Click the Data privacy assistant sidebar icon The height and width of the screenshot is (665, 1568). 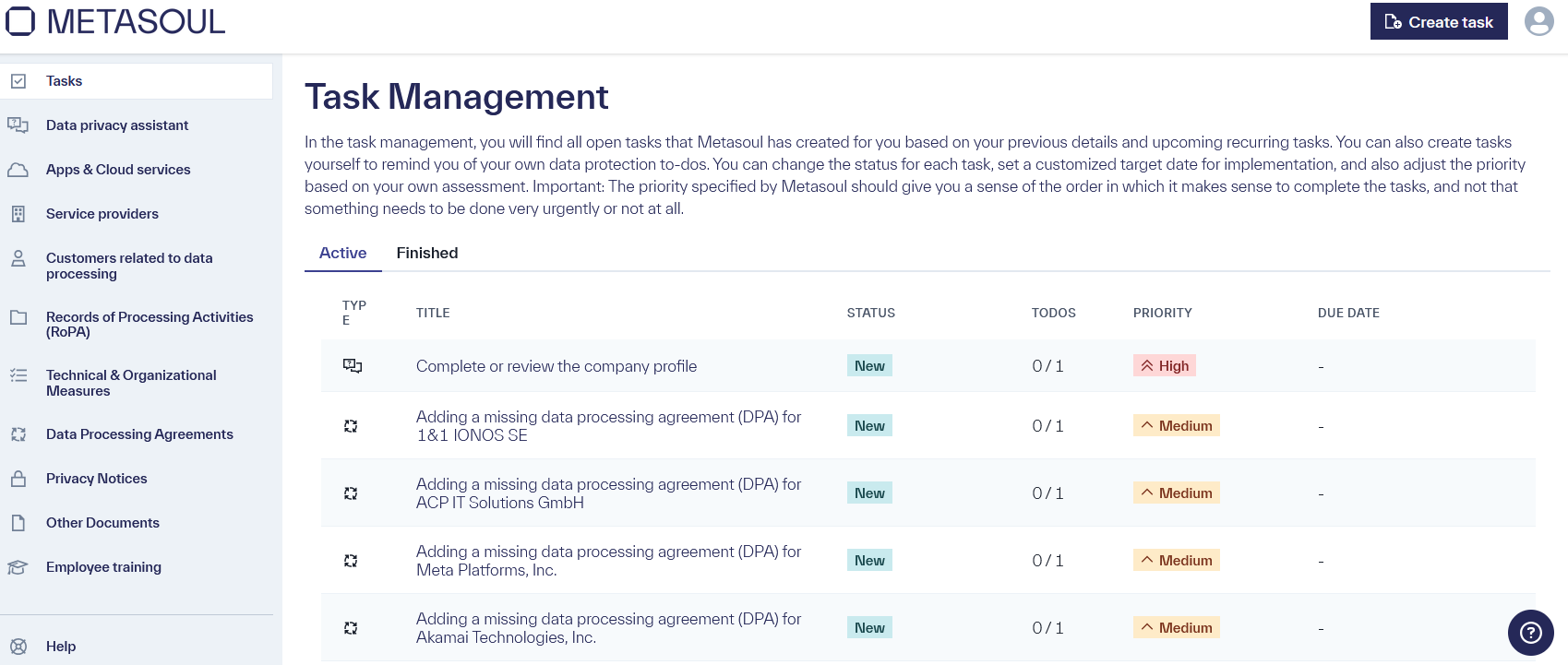(18, 125)
